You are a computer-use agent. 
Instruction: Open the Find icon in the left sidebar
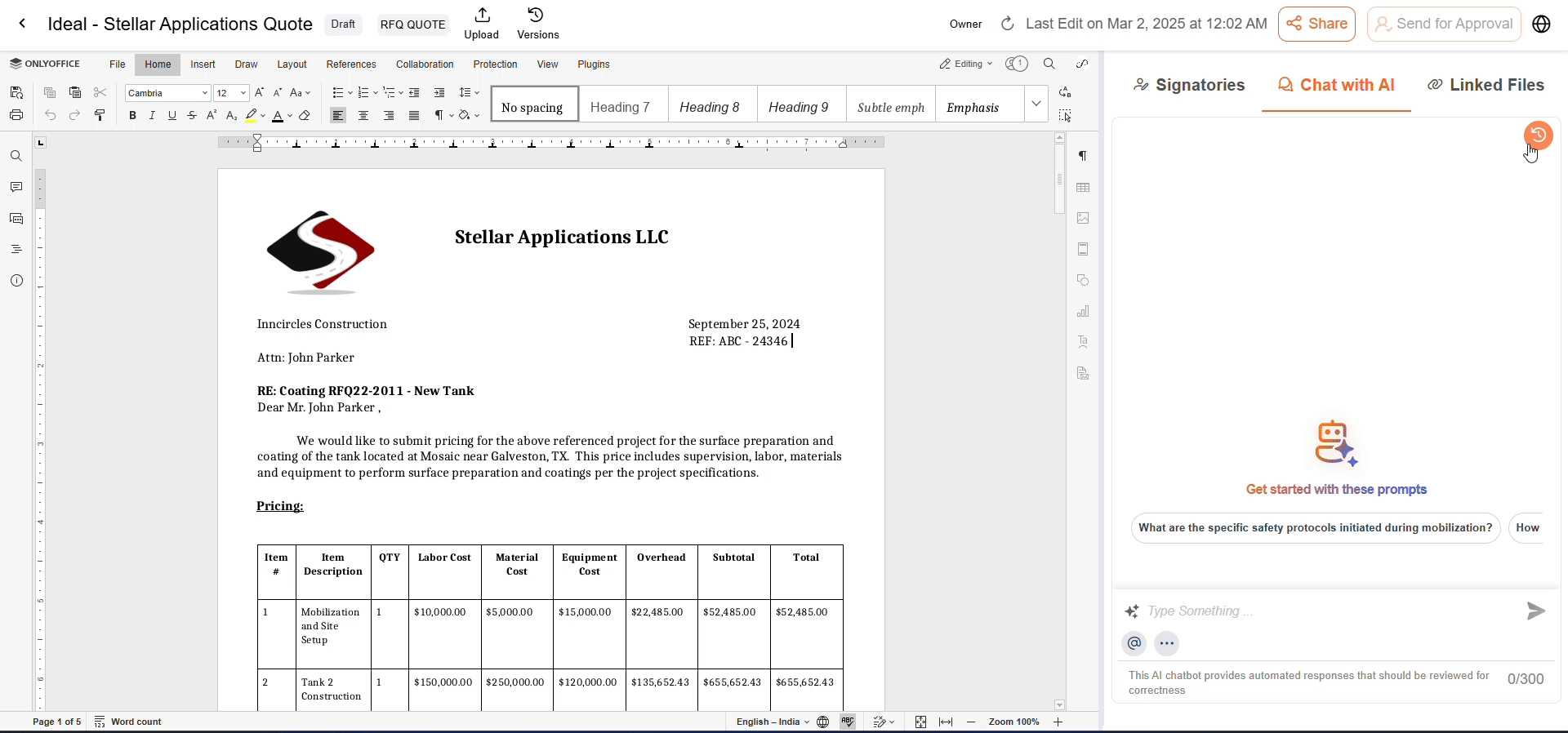tap(16, 157)
